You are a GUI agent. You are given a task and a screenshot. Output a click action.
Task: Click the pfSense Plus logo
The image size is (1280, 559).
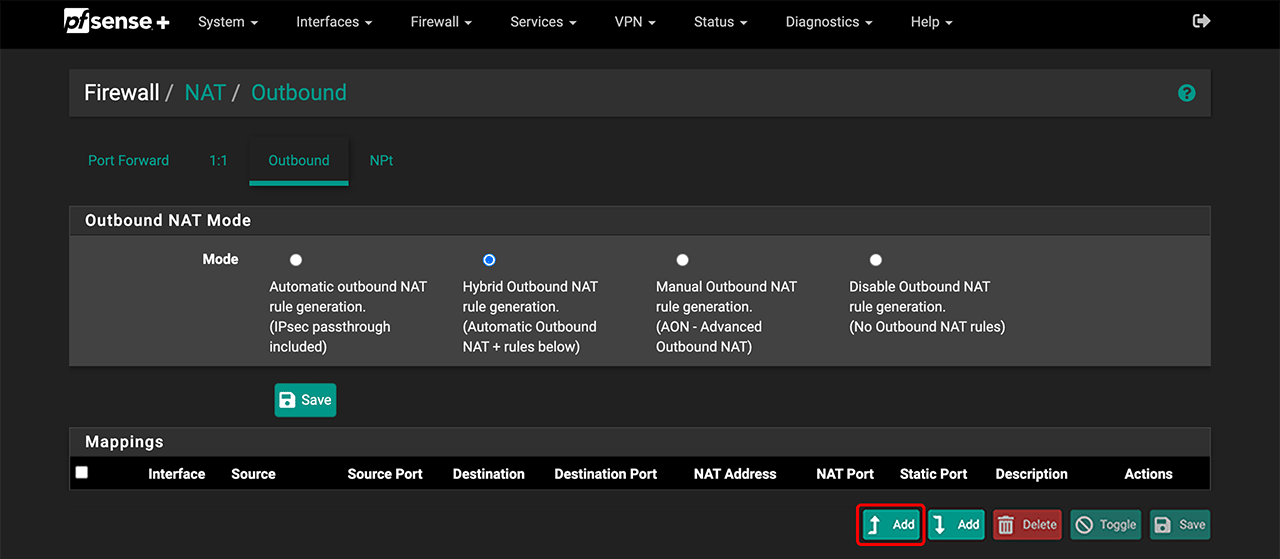click(117, 21)
